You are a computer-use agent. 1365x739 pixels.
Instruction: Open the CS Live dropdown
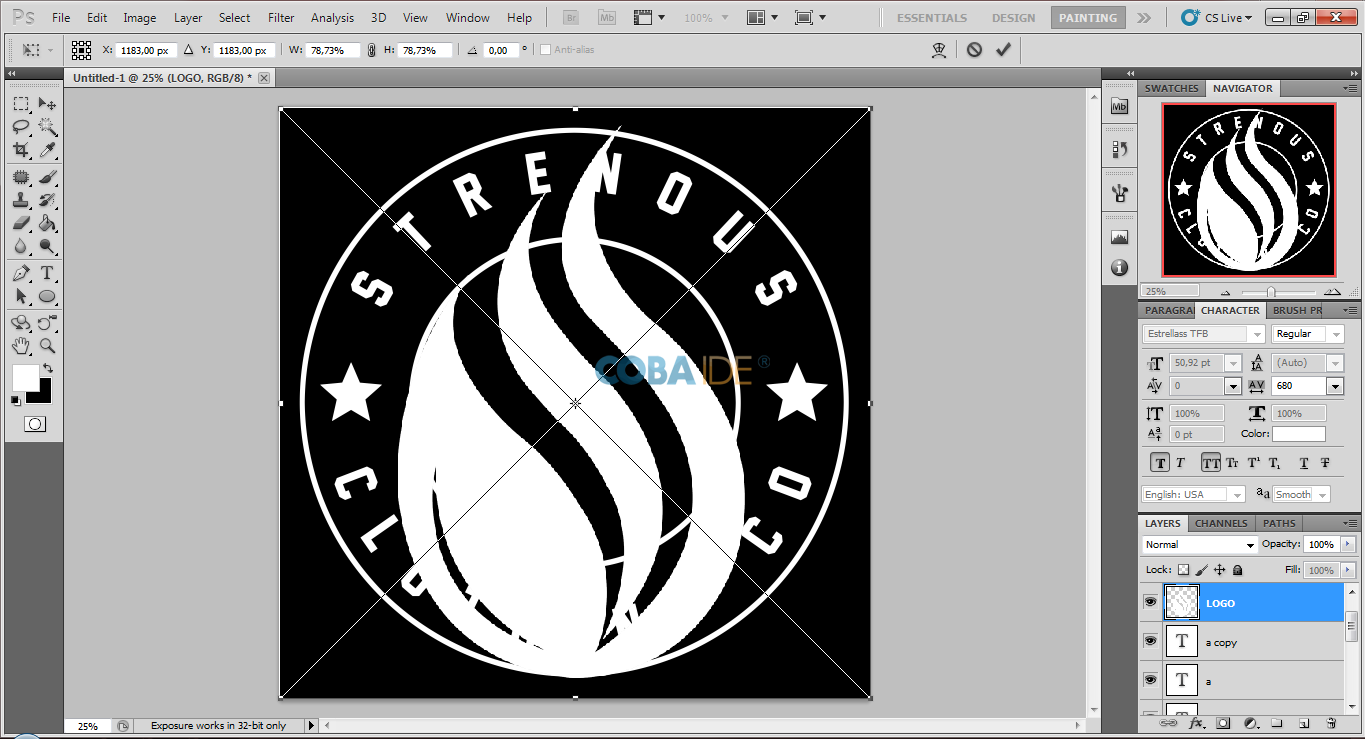pyautogui.click(x=1217, y=17)
